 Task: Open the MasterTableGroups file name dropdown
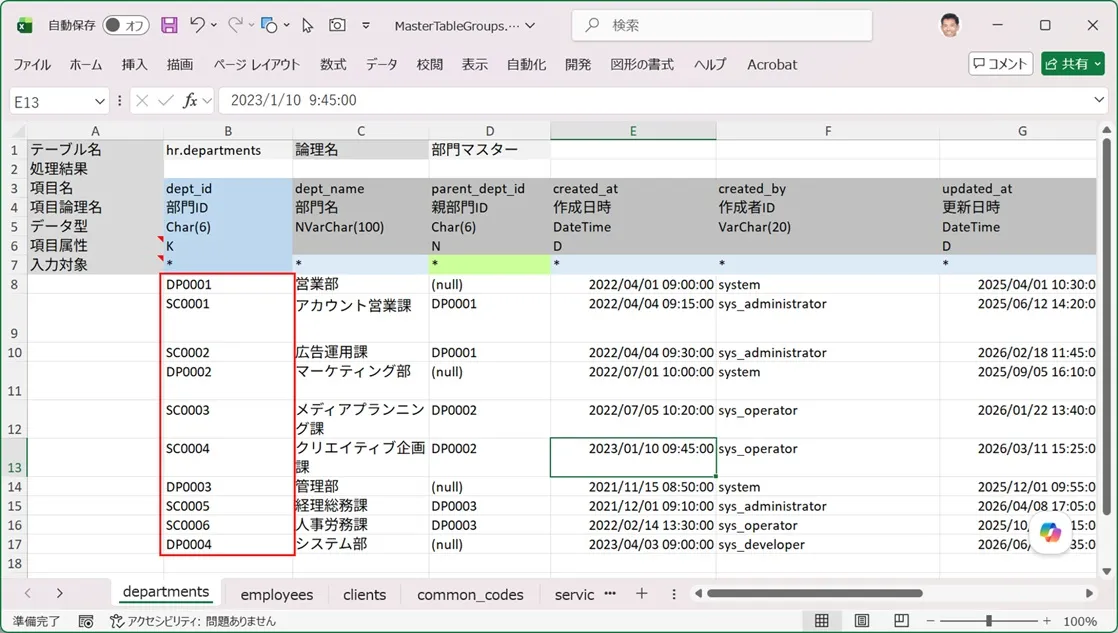[530, 26]
